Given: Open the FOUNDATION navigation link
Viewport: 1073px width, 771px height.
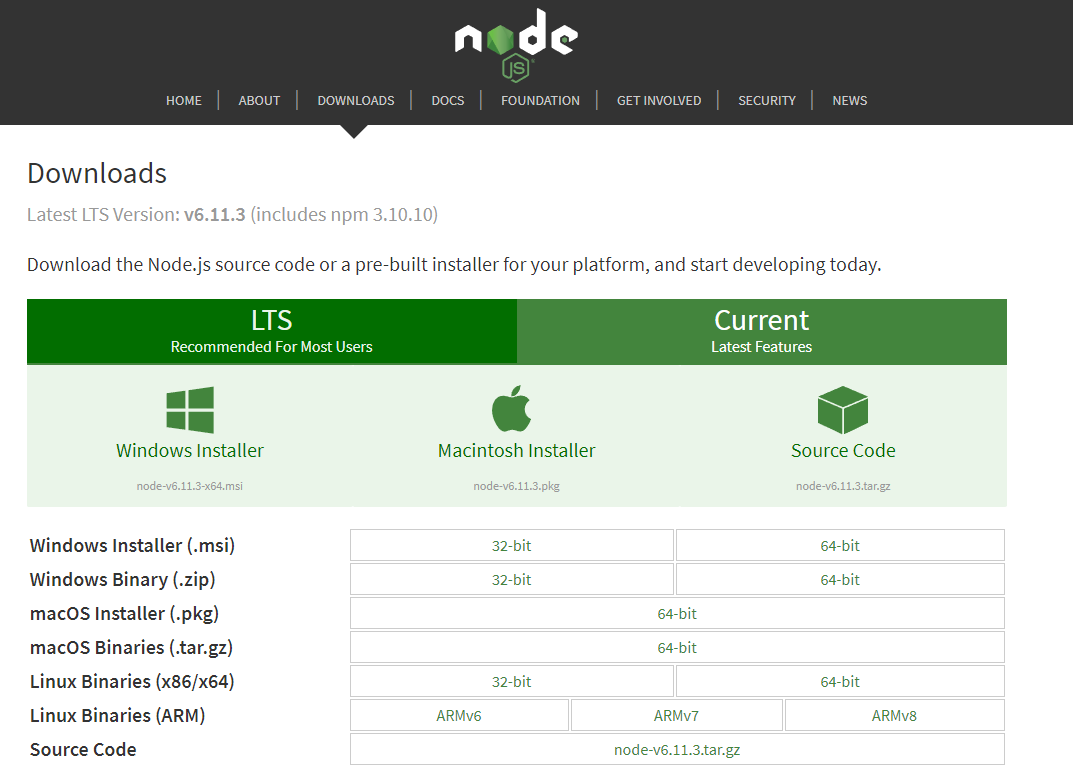Looking at the screenshot, I should (x=541, y=101).
